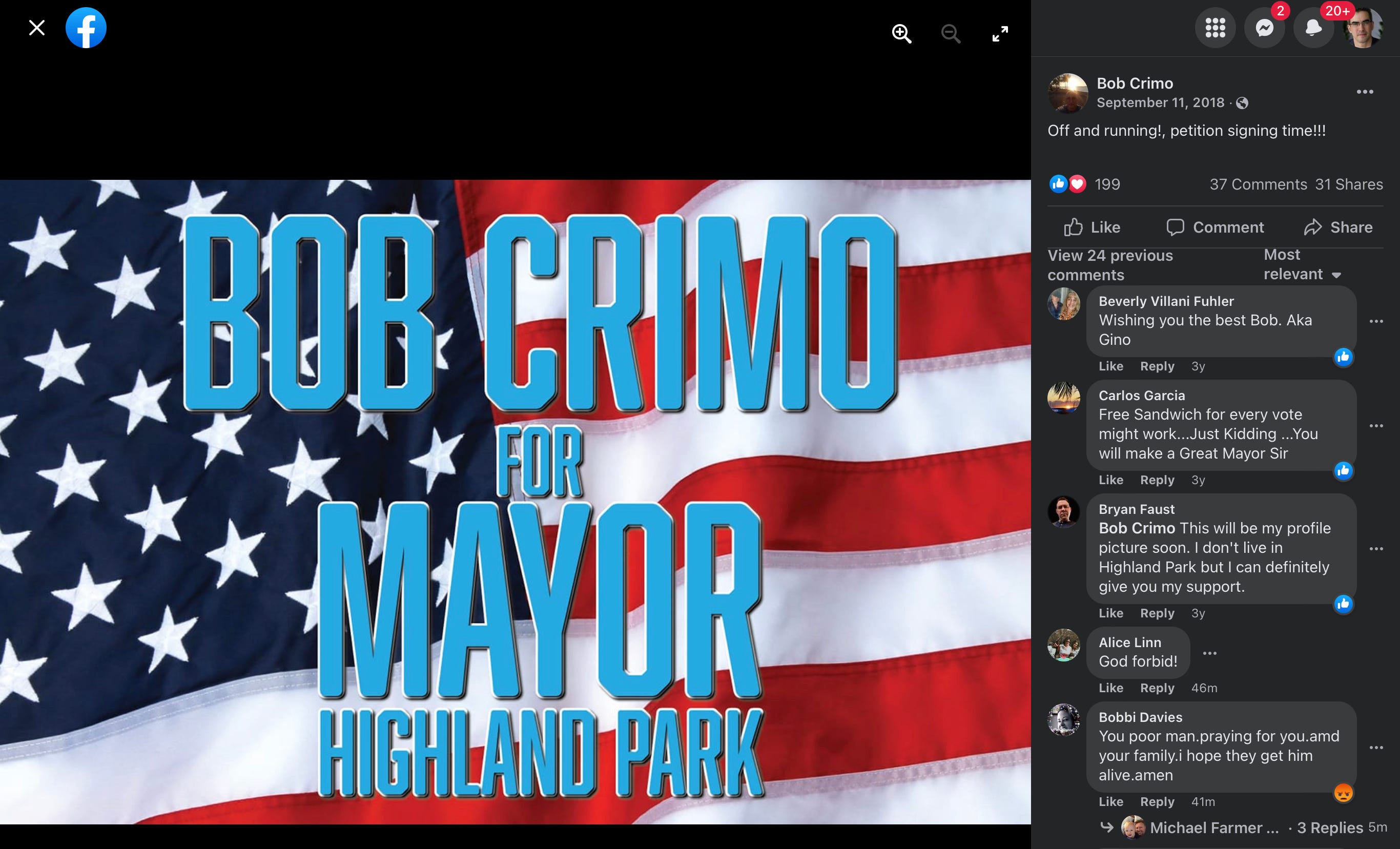Open the Facebook menu grid icon
The image size is (1400, 849).
pos(1216,28)
